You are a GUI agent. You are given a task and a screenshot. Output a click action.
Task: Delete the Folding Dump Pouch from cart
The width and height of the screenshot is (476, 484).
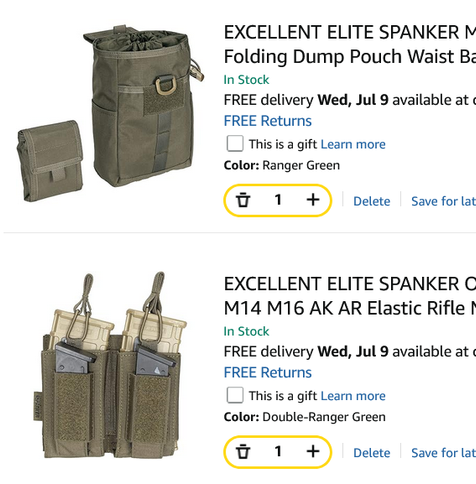coord(372,201)
